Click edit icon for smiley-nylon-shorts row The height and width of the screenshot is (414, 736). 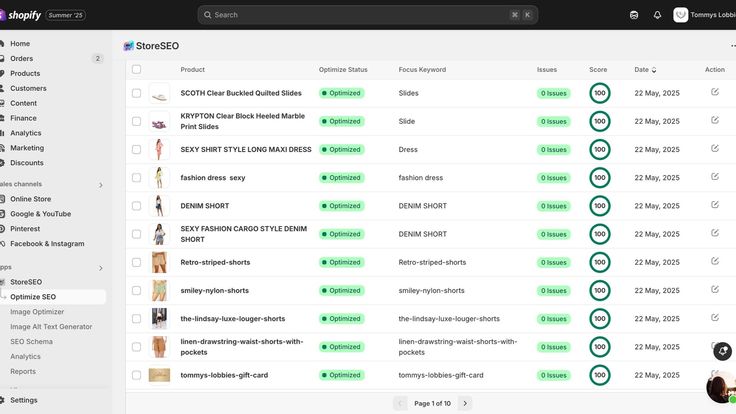pyautogui.click(x=714, y=289)
